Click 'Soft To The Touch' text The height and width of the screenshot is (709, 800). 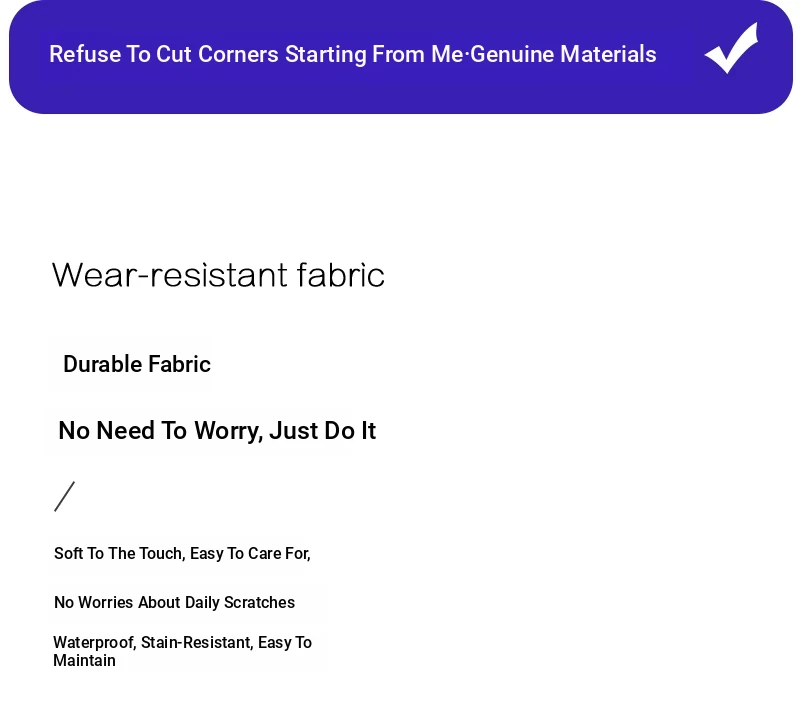click(x=119, y=553)
